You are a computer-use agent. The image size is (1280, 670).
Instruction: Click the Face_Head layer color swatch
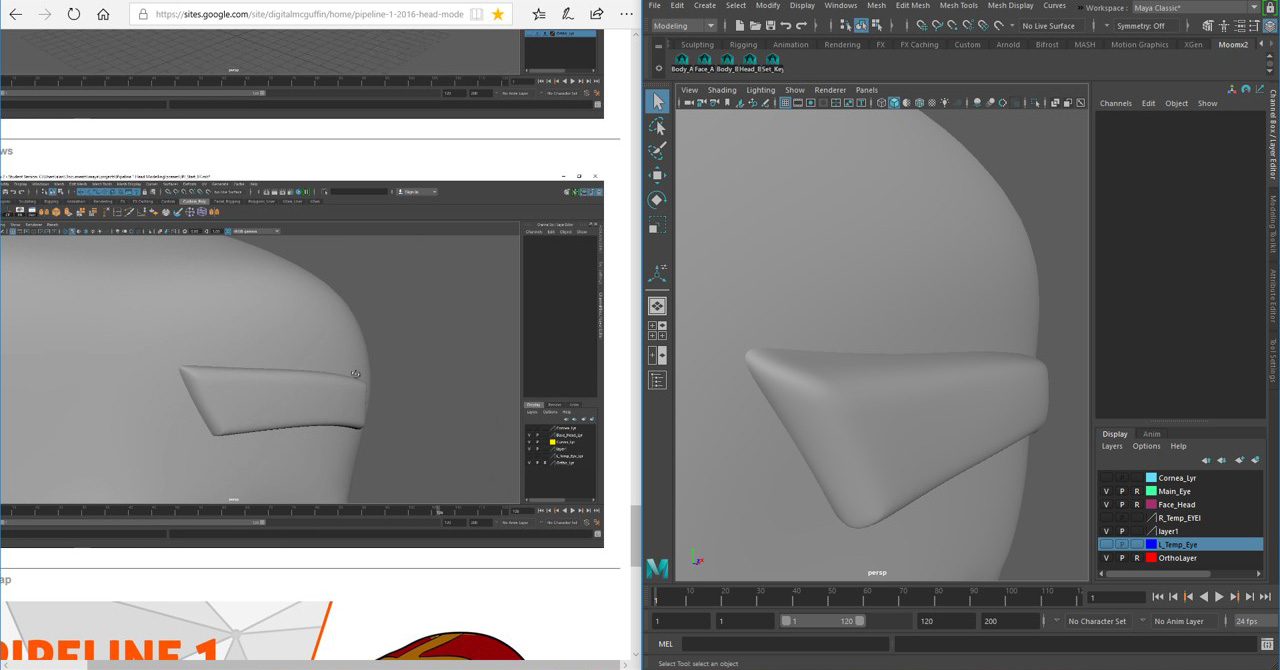coord(1151,505)
